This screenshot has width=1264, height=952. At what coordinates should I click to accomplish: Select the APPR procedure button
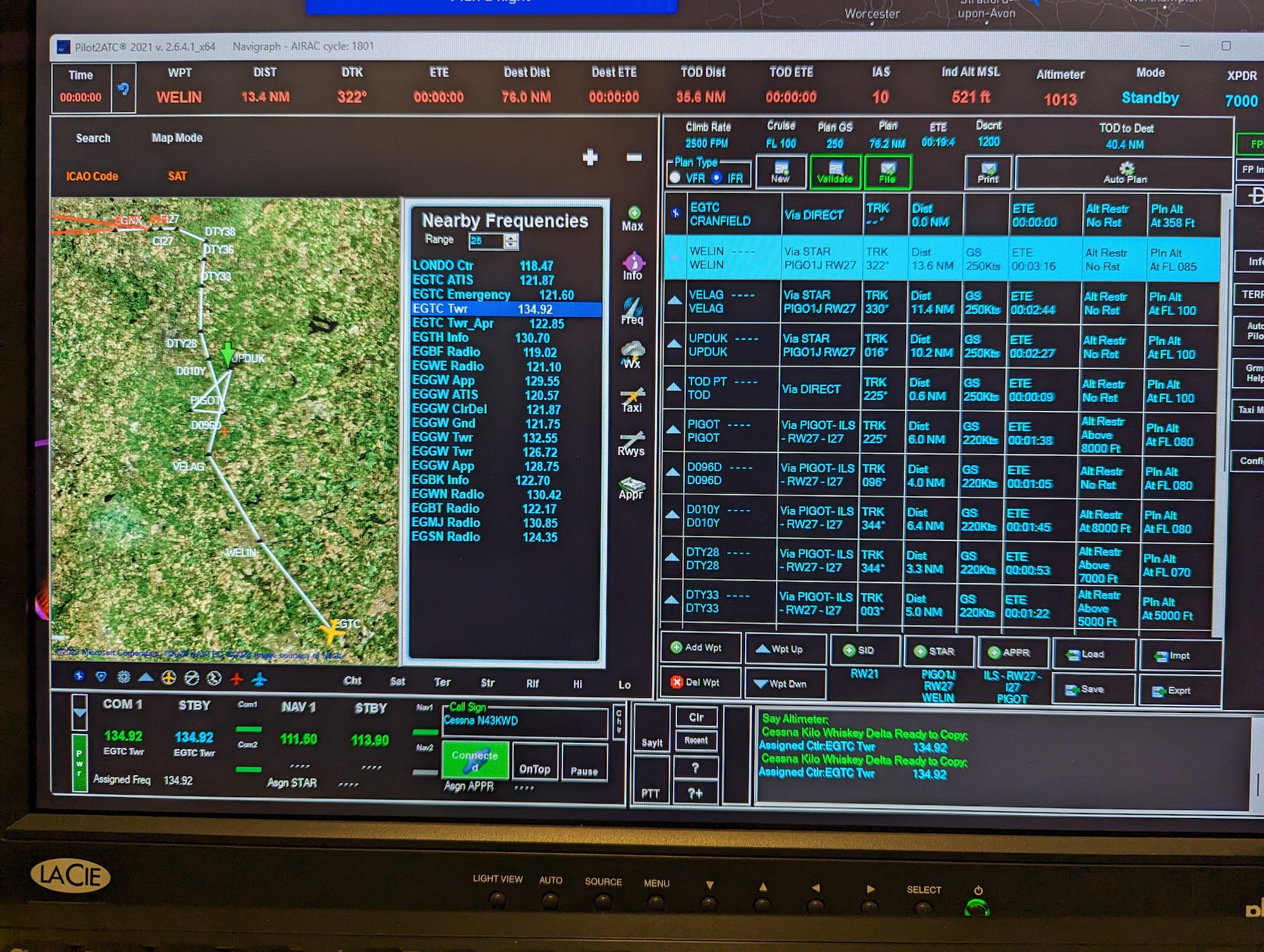tap(1013, 652)
